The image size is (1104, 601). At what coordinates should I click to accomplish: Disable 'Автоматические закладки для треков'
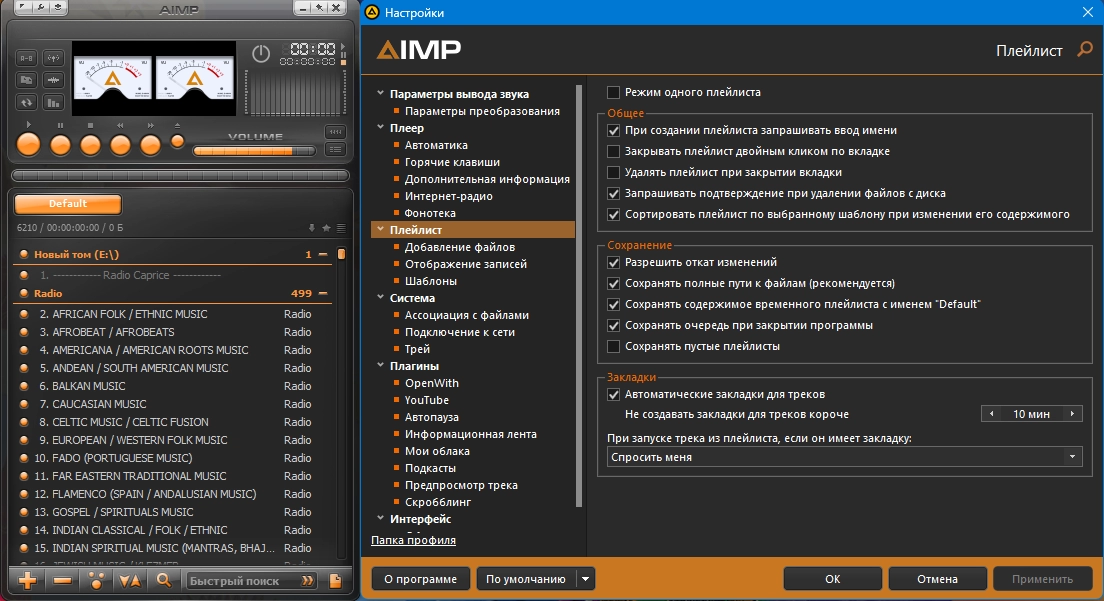tap(613, 395)
